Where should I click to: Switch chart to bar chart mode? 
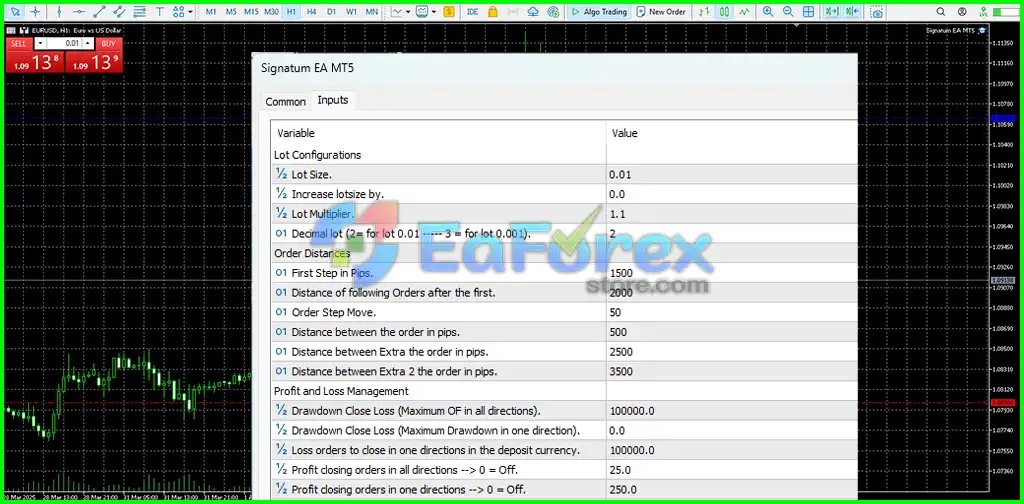tap(703, 12)
